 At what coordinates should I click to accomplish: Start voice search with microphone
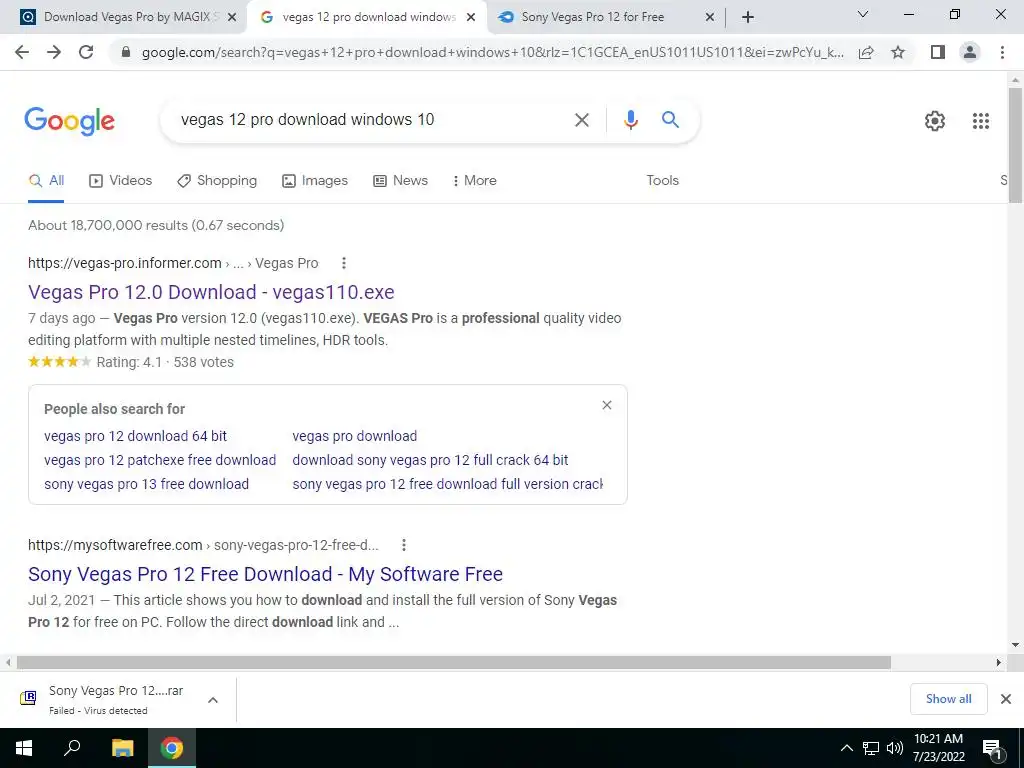pyautogui.click(x=630, y=120)
